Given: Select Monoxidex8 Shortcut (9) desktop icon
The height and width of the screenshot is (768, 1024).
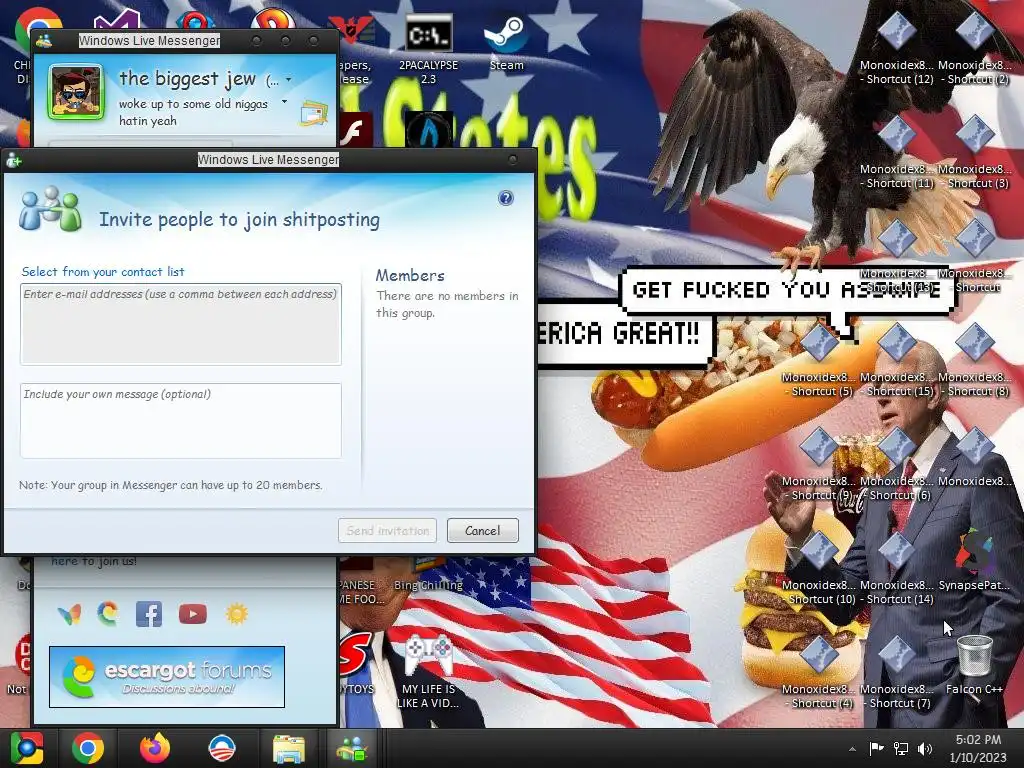Looking at the screenshot, I should click(818, 465).
